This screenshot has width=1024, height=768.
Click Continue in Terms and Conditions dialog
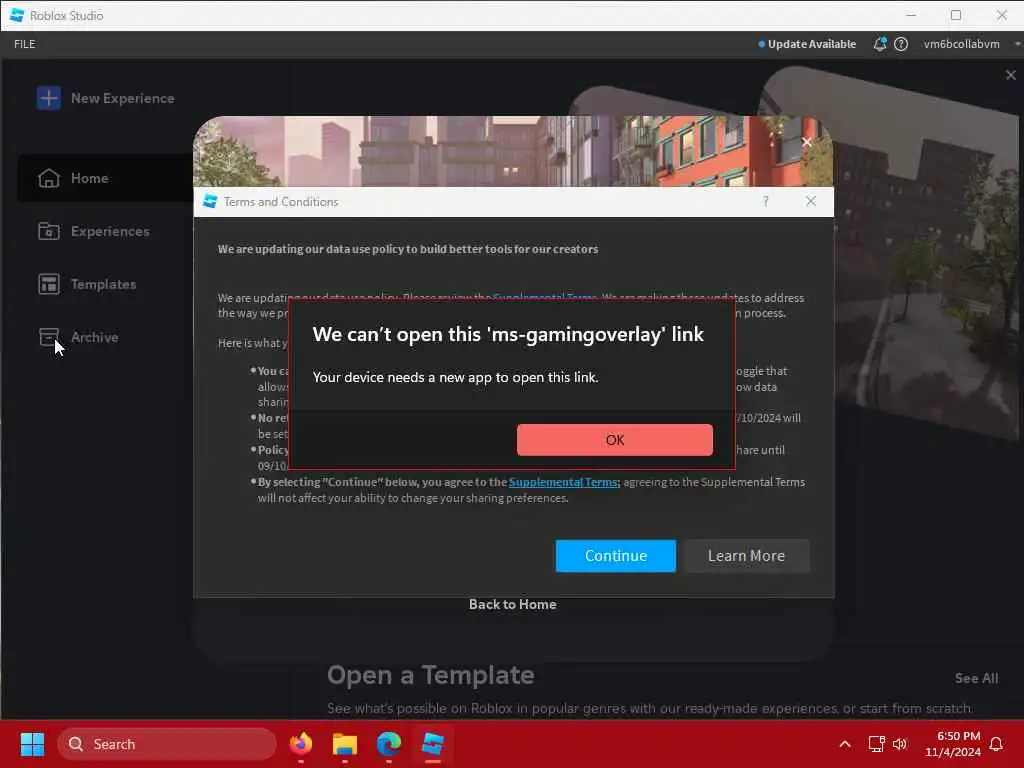pos(615,556)
